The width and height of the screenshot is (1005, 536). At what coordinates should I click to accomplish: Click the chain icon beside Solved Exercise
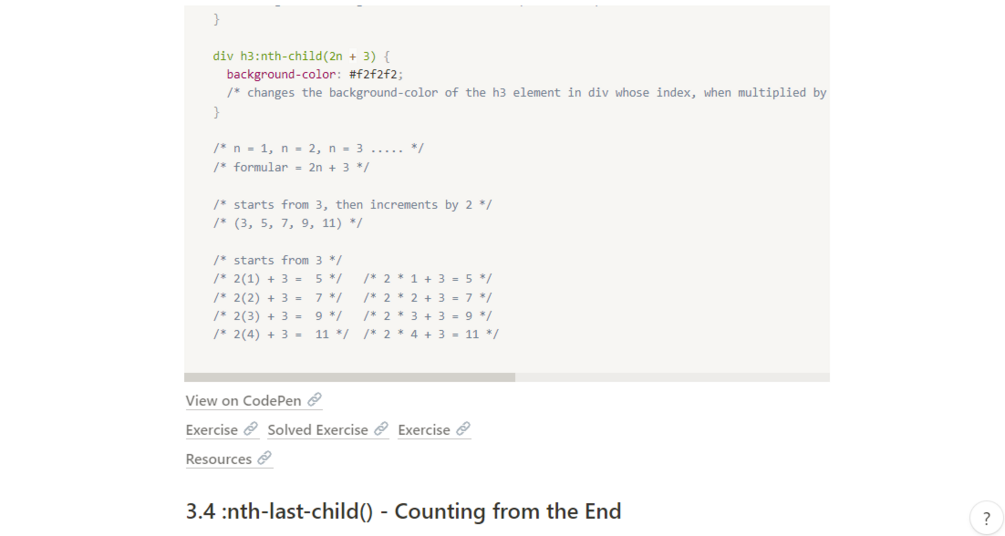click(381, 429)
